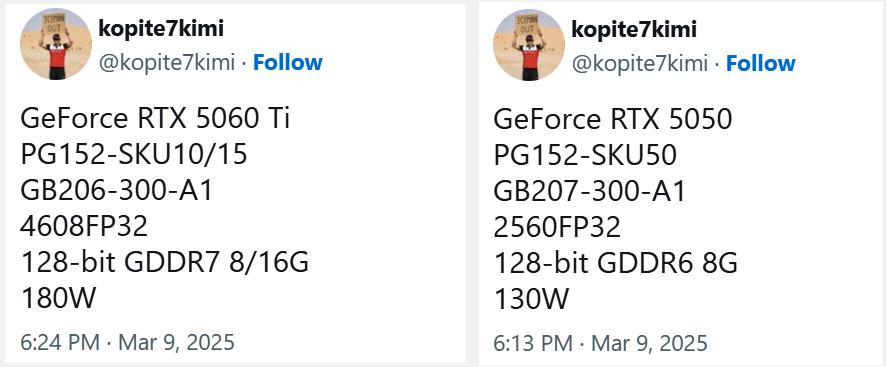
Task: Click the GB206-300-A1 chip text
Action: (x=116, y=191)
